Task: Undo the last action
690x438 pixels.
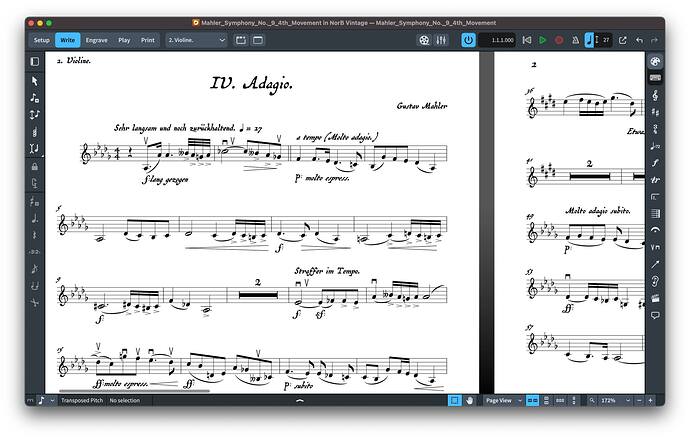Action: 639,40
